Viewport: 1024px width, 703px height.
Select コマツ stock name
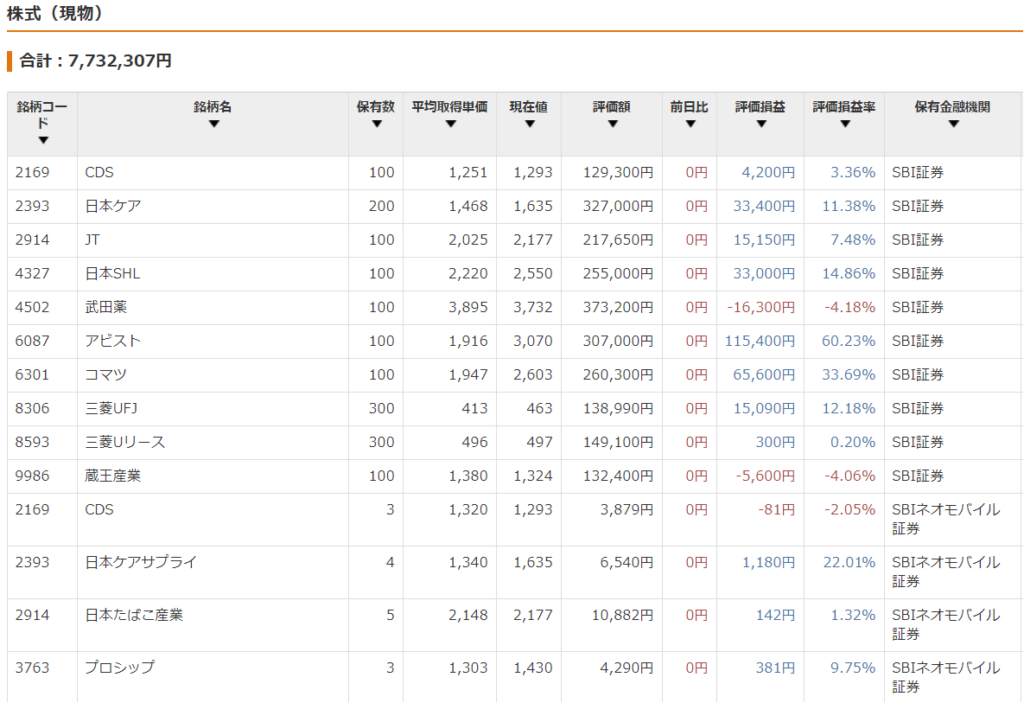click(106, 375)
